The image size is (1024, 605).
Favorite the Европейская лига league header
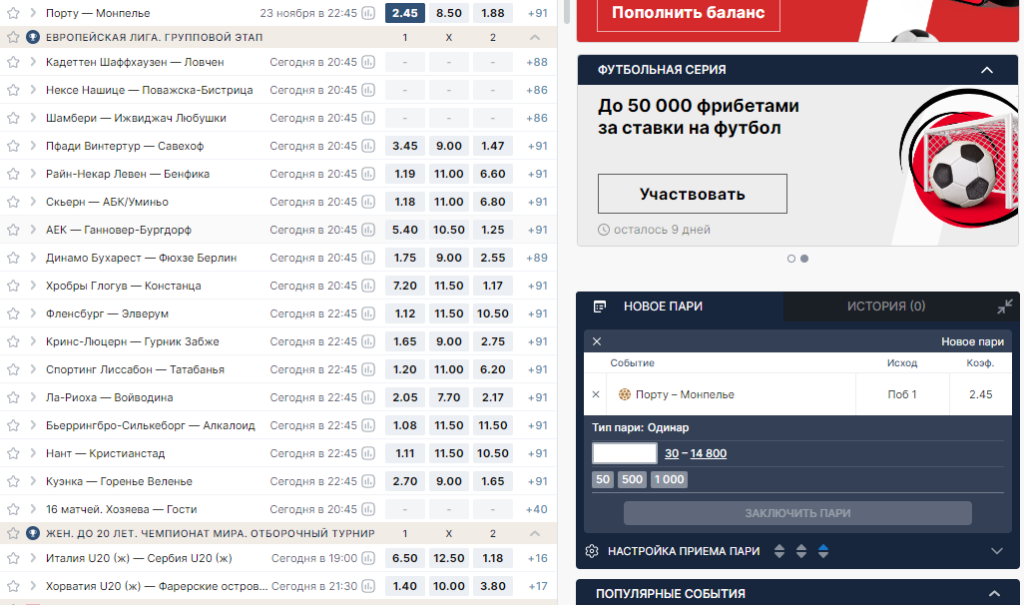tap(13, 37)
